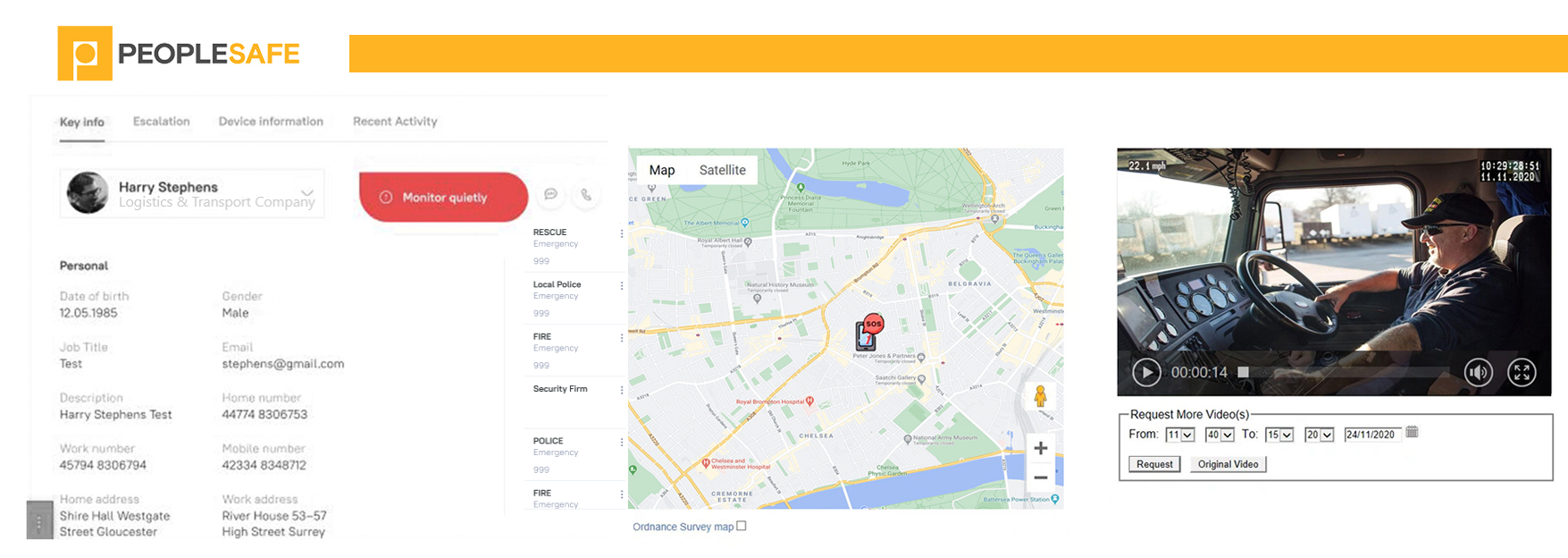
Task: Open the date picker calendar icon
Action: (x=1412, y=432)
